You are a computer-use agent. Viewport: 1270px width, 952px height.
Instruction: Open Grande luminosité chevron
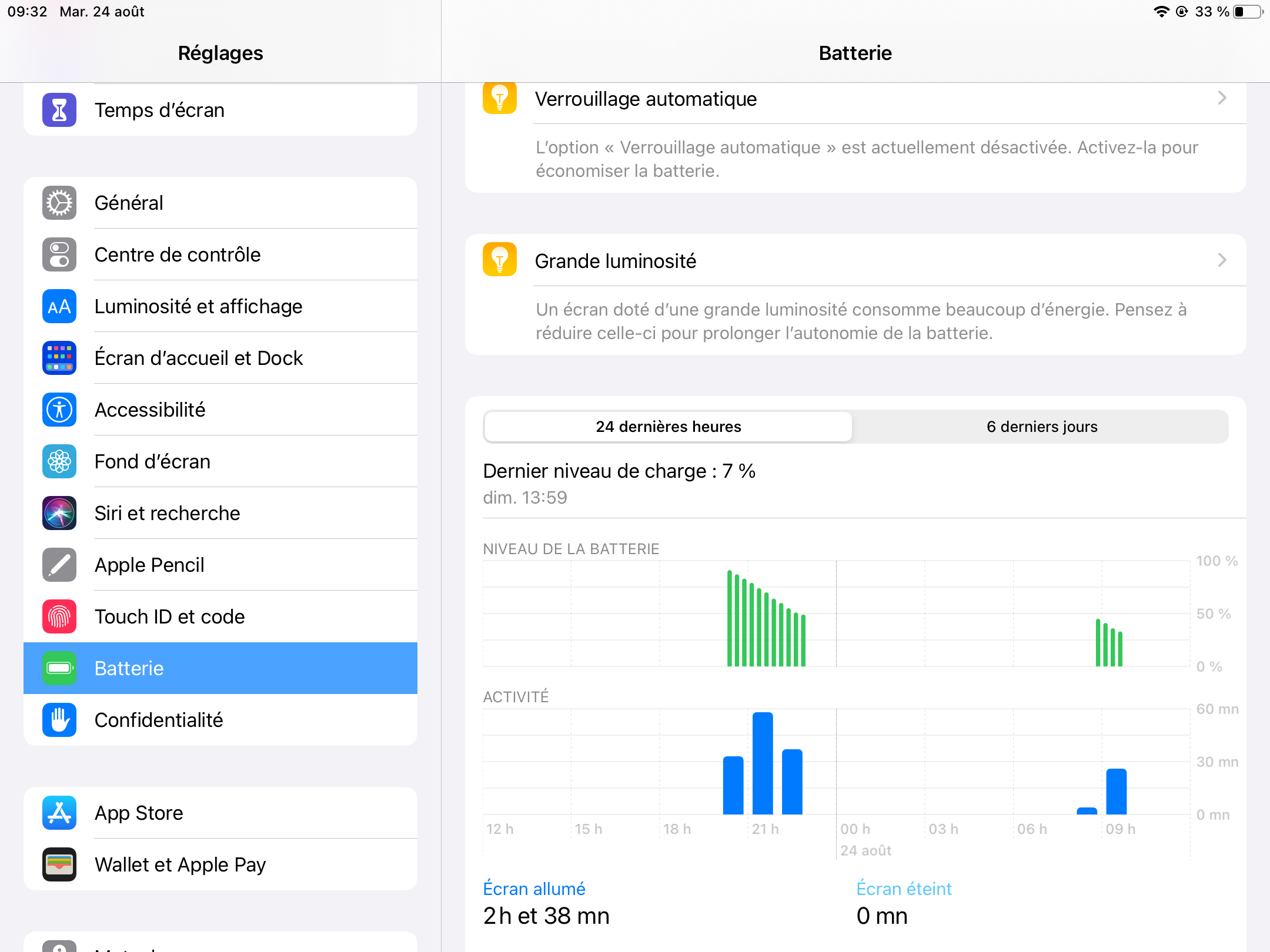pos(1222,260)
